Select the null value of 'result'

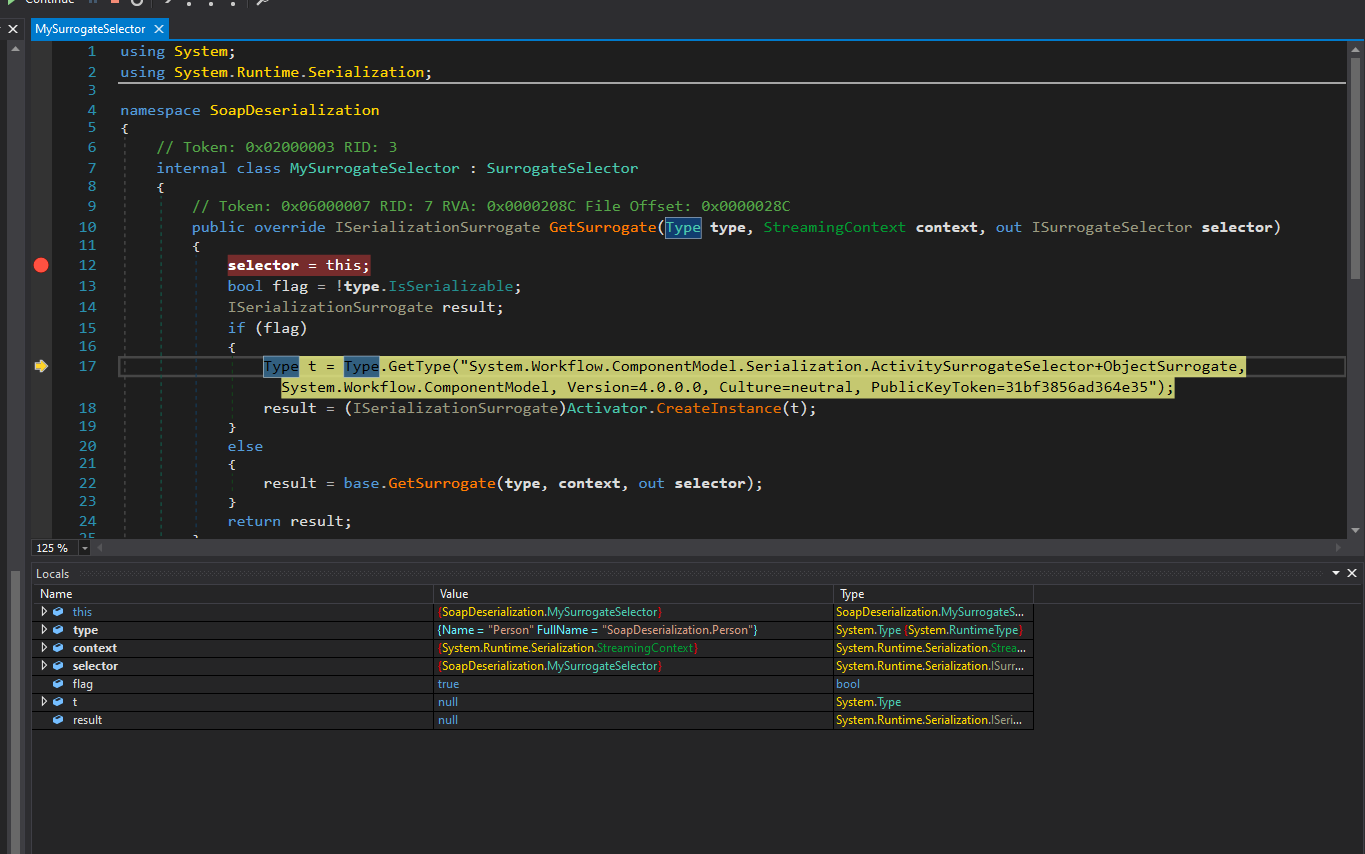[x=448, y=720]
